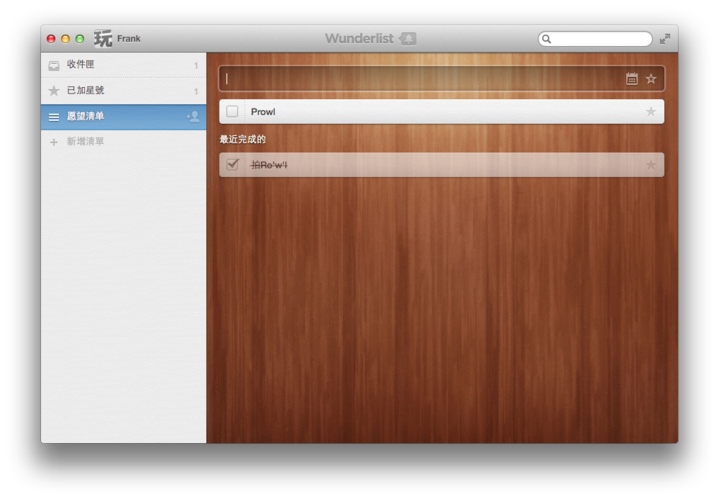Toggle the 最近完成的 section header
719x500 pixels.
click(243, 139)
